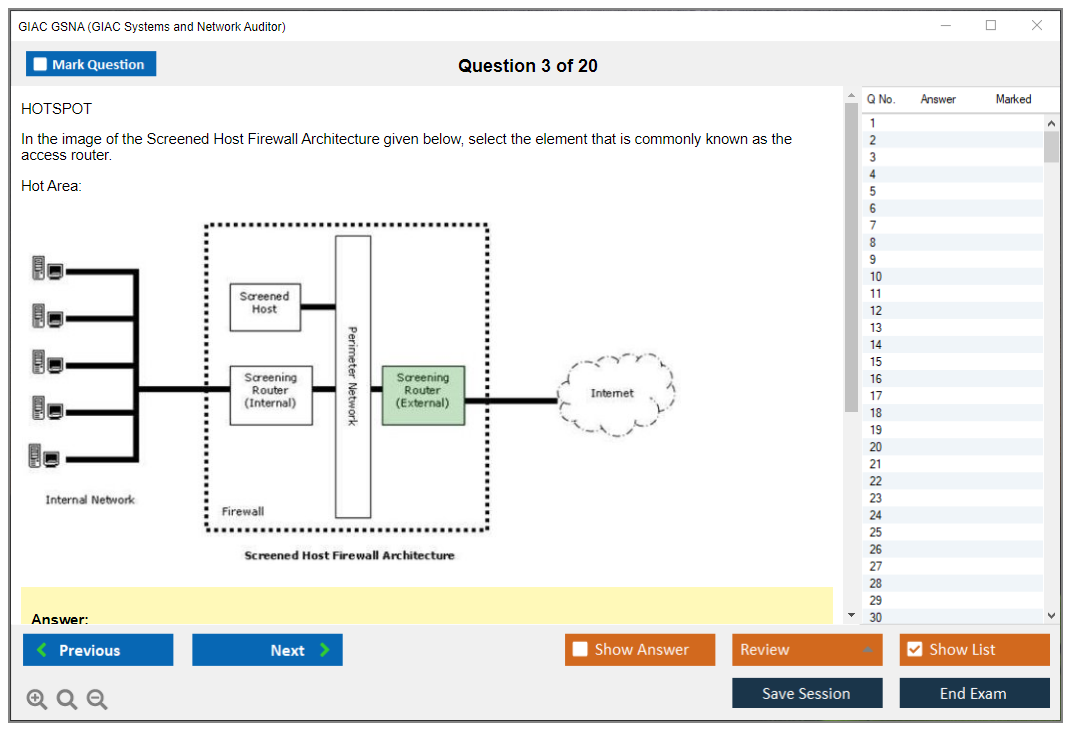Select the Screening Router (Internal) box
Image resolution: width=1075 pixels, height=735 pixels.
[x=271, y=395]
